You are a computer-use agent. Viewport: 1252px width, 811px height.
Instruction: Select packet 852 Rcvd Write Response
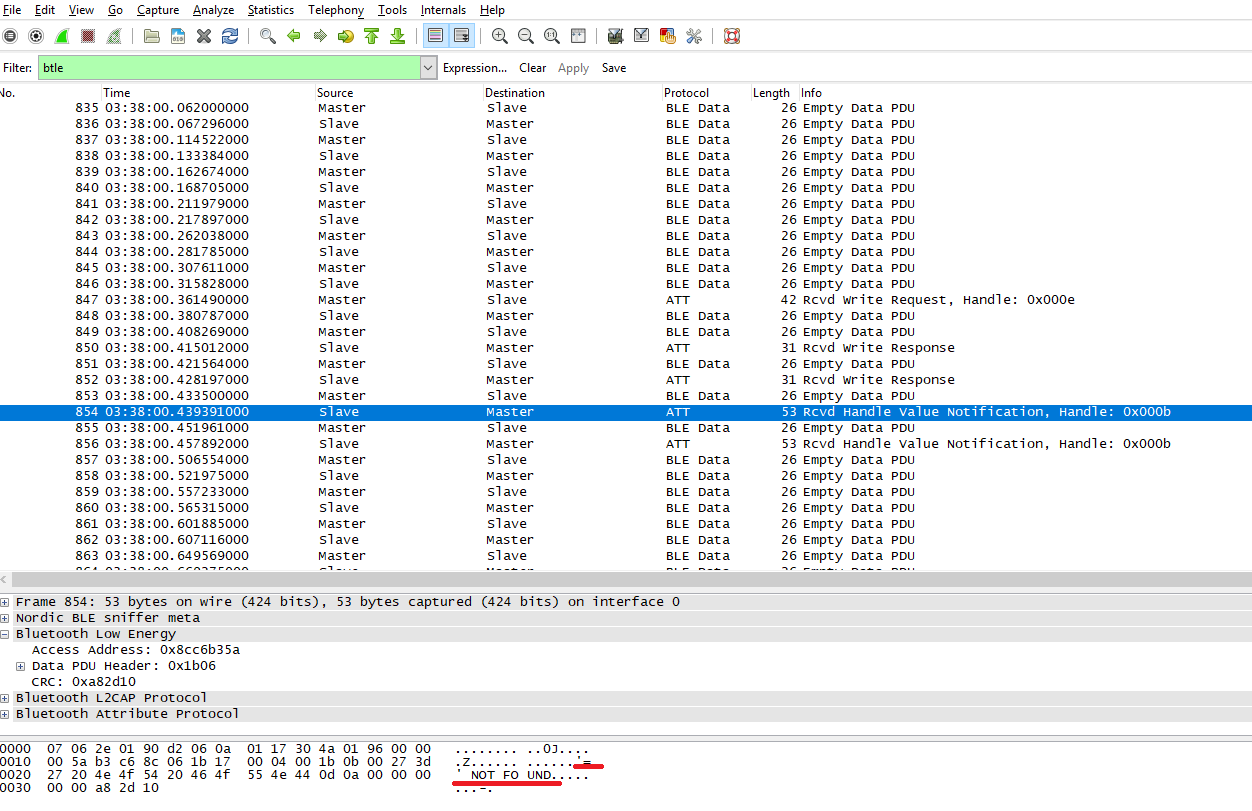pyautogui.click(x=626, y=380)
